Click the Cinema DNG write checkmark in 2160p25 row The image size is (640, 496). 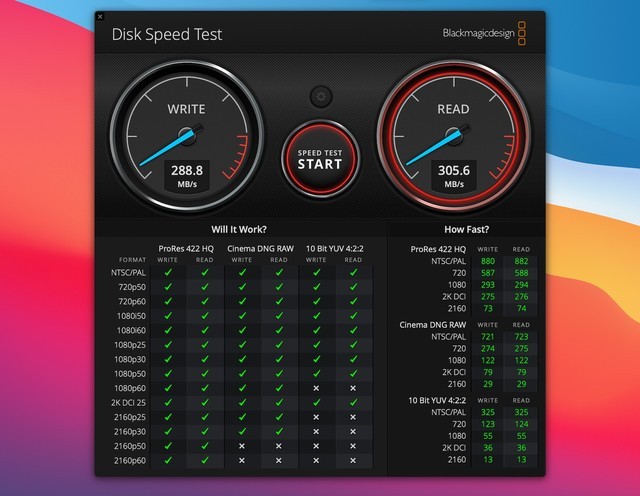click(x=242, y=417)
